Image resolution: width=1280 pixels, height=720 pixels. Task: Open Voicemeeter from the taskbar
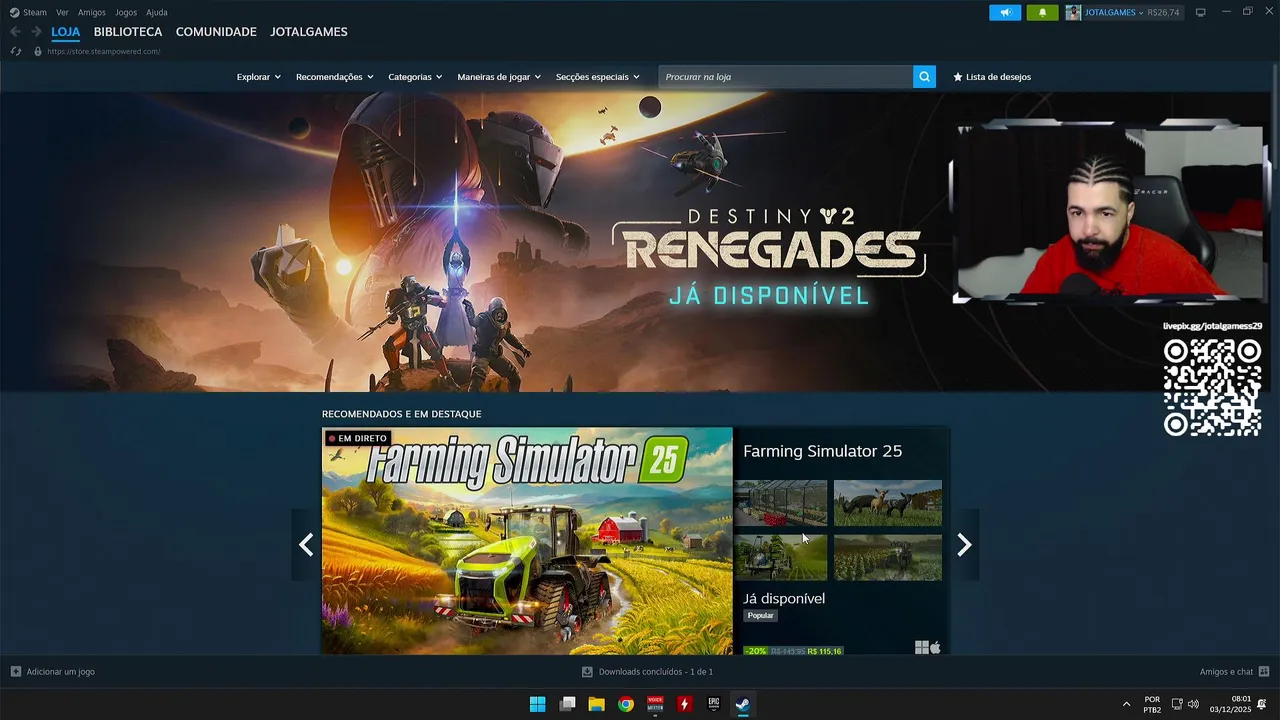coord(655,704)
